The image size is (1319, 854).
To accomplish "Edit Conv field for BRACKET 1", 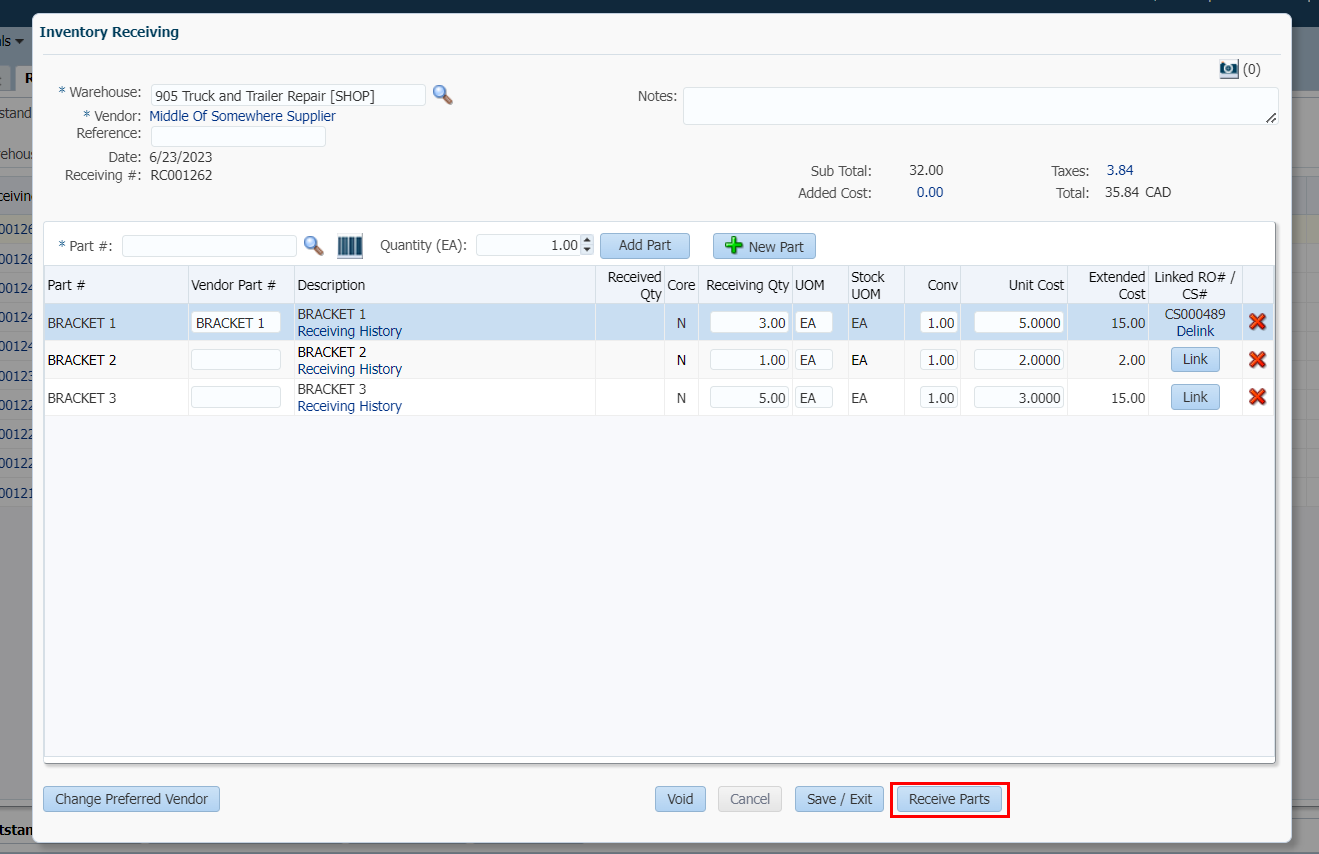I will click(x=938, y=323).
